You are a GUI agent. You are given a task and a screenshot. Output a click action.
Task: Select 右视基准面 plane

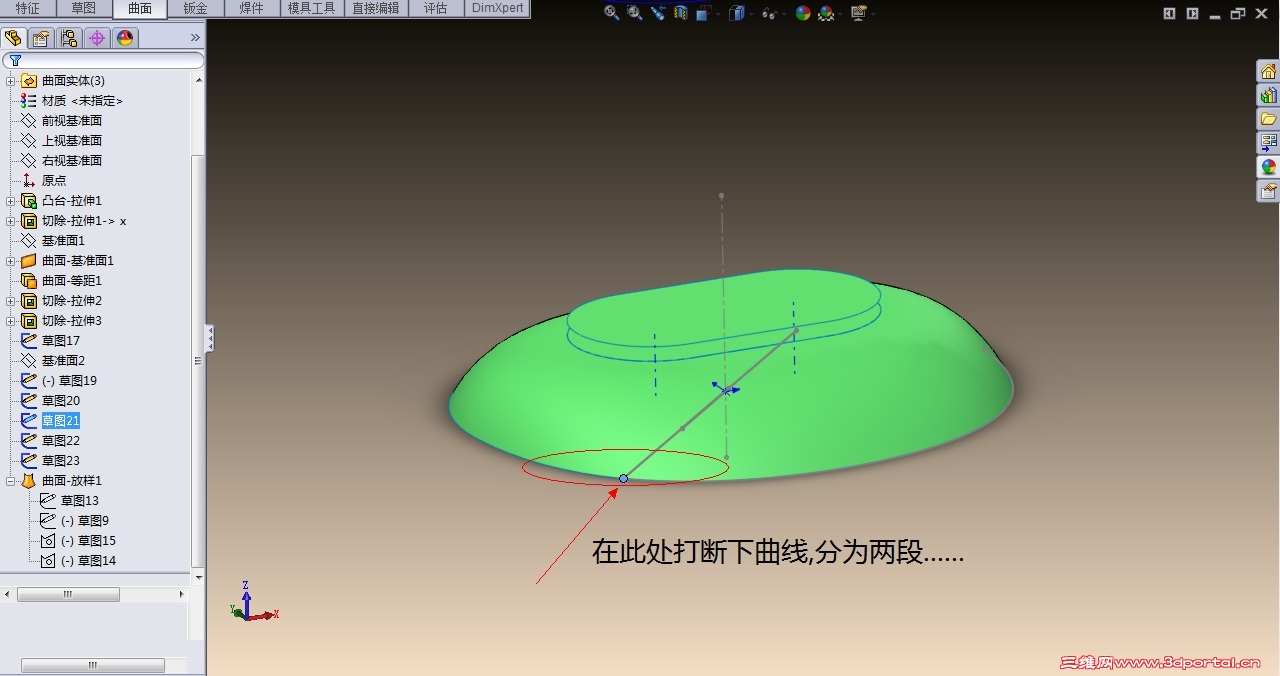point(72,160)
